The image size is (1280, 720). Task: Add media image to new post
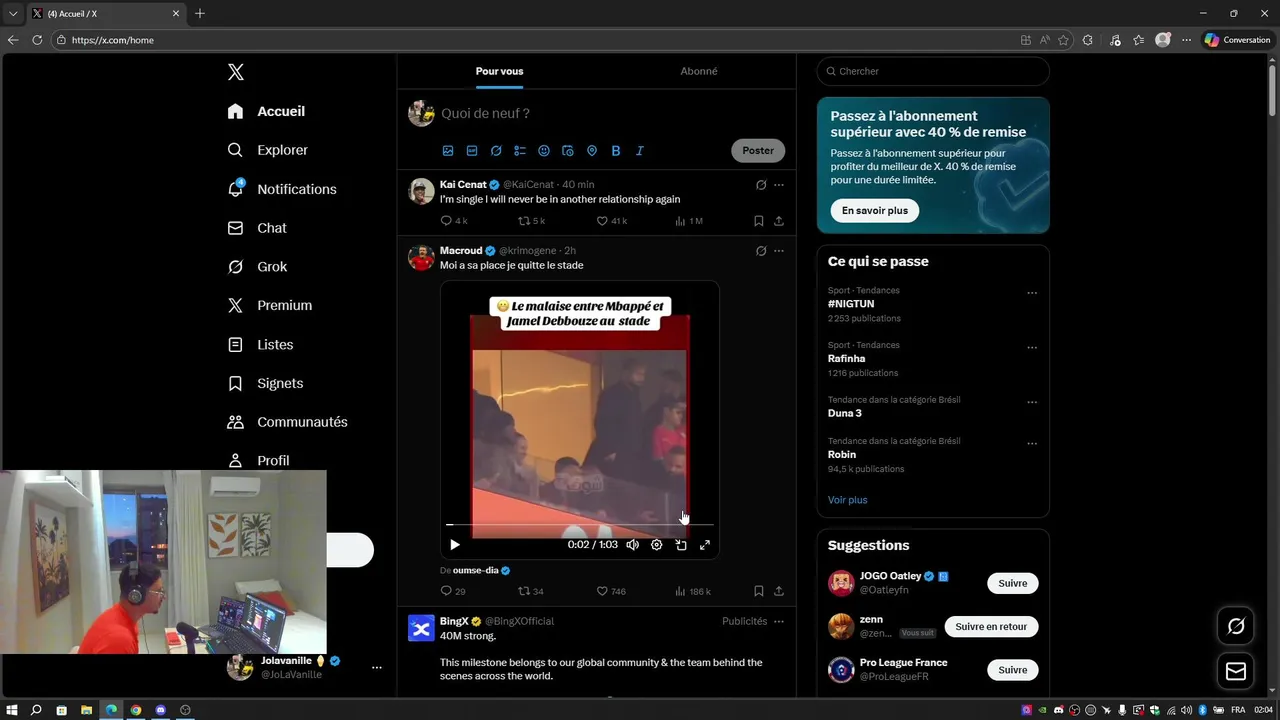pyautogui.click(x=448, y=151)
